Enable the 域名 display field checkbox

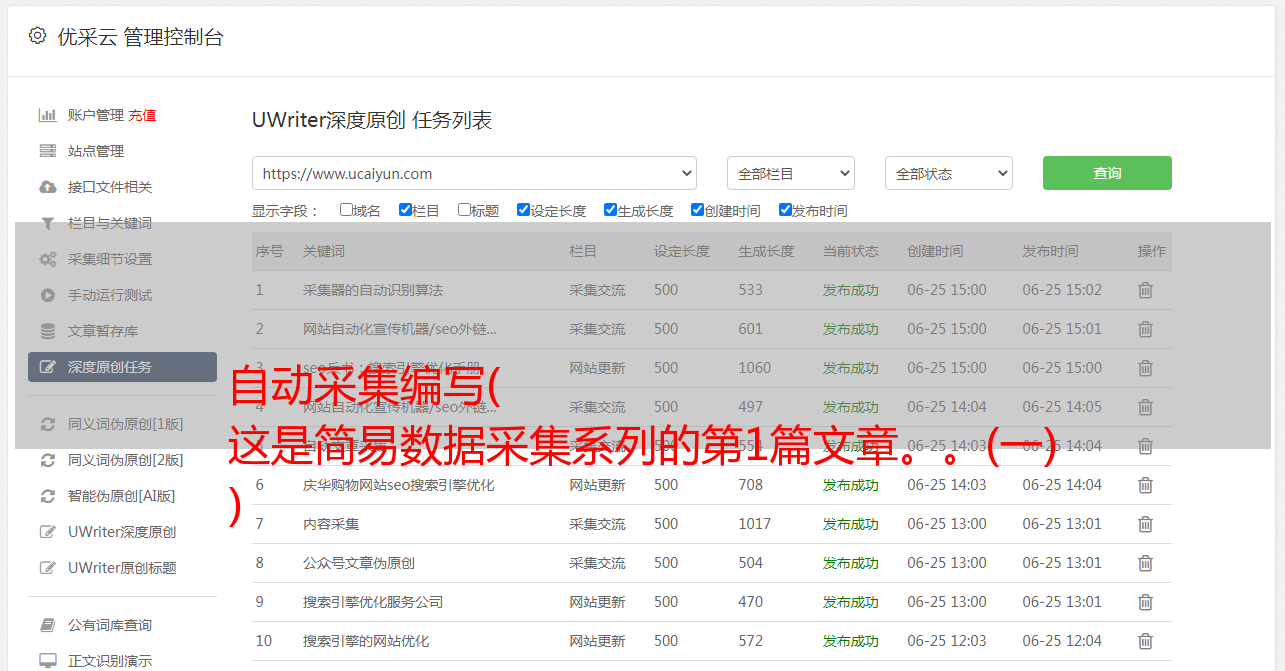tap(346, 210)
